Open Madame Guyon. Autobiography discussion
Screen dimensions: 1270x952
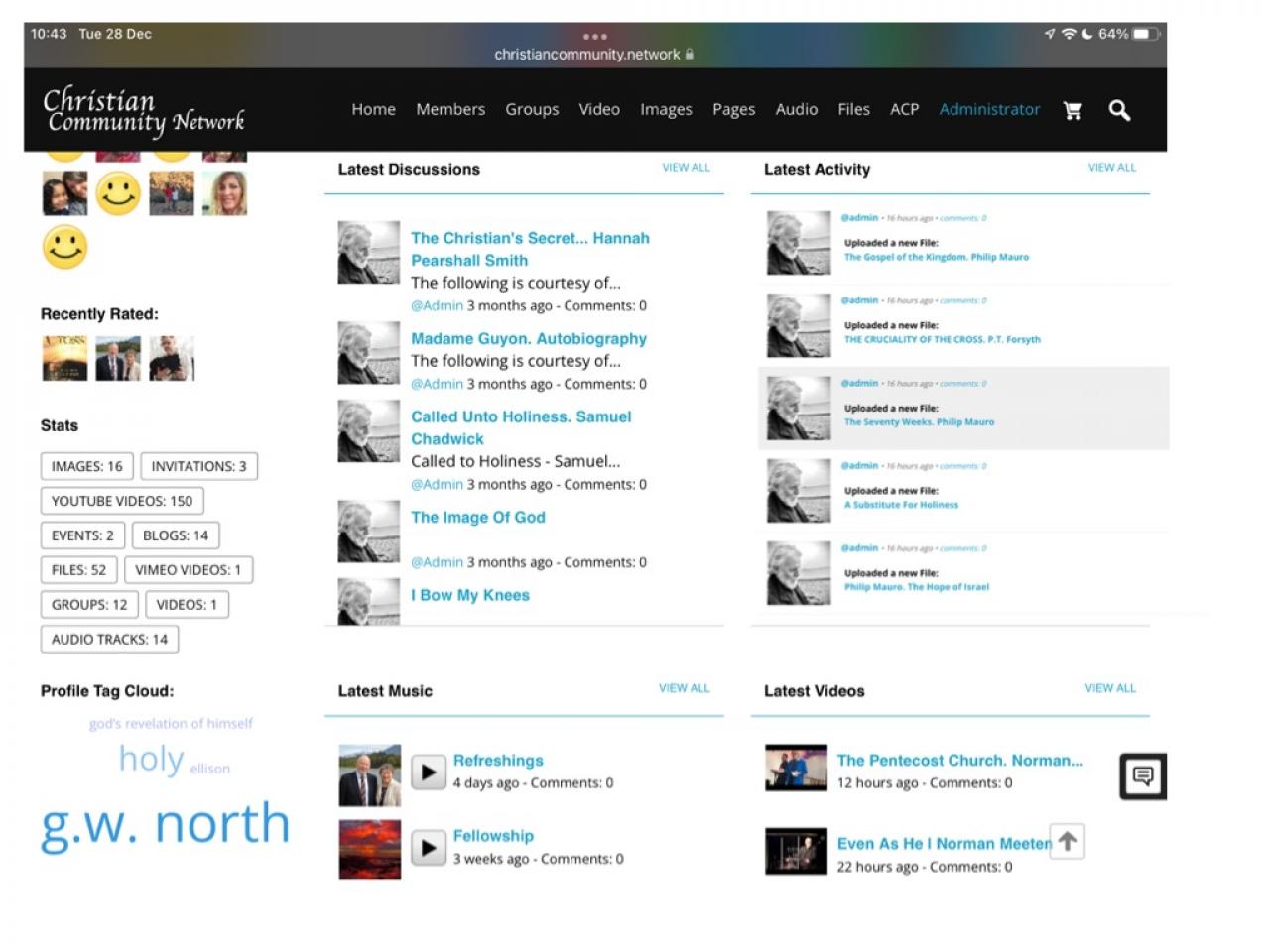(529, 339)
